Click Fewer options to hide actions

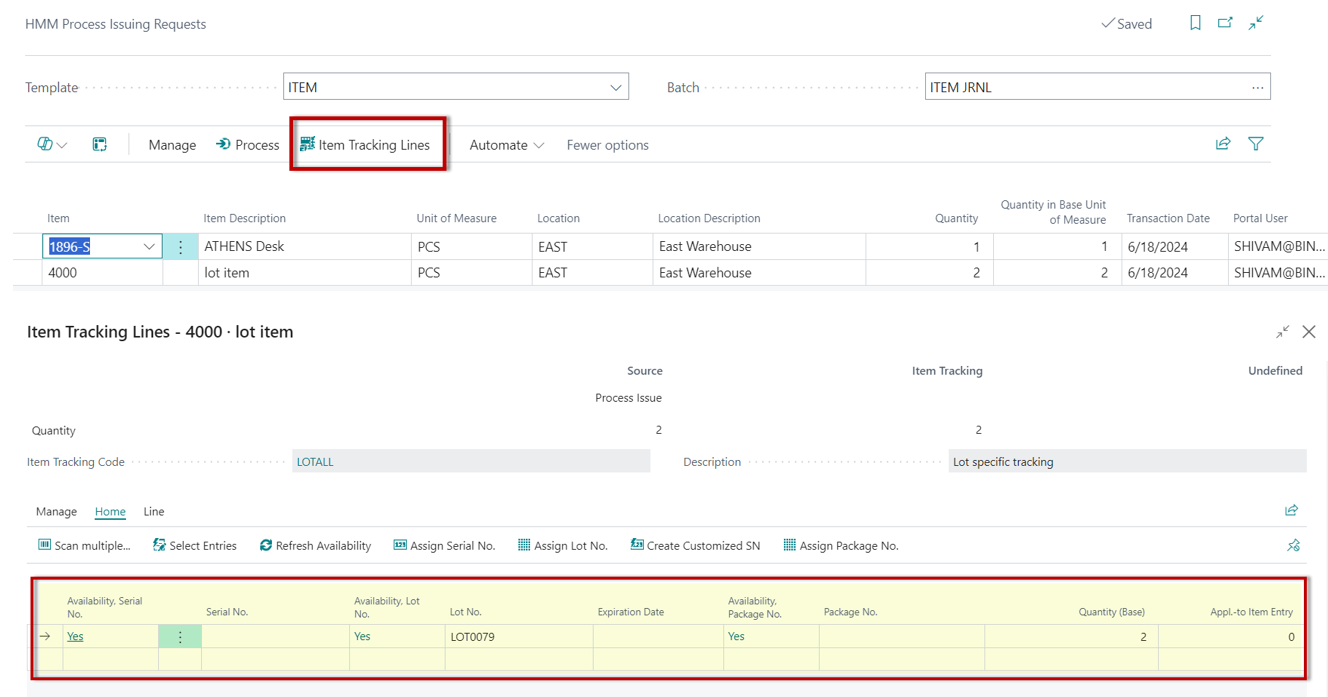[607, 144]
